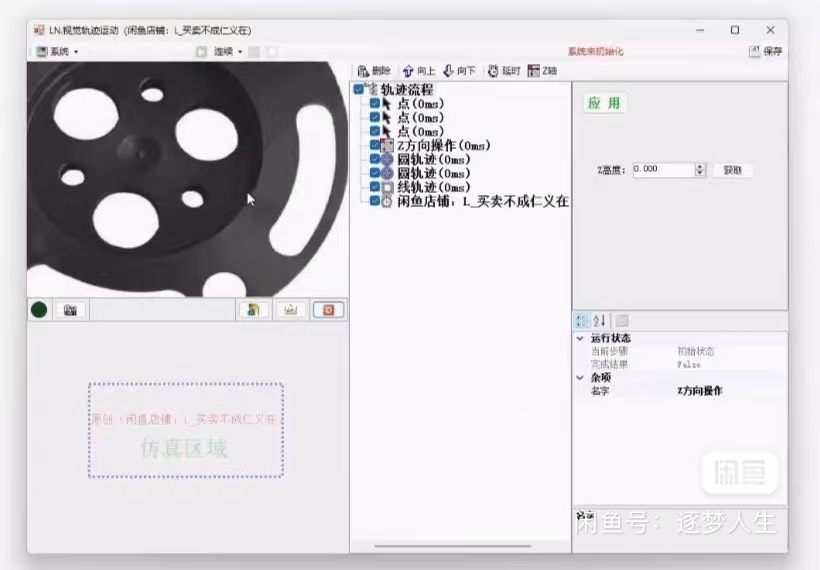820x570 pixels.
Task: Uncheck the first 点(0ms) step checkbox
Action: click(x=375, y=103)
